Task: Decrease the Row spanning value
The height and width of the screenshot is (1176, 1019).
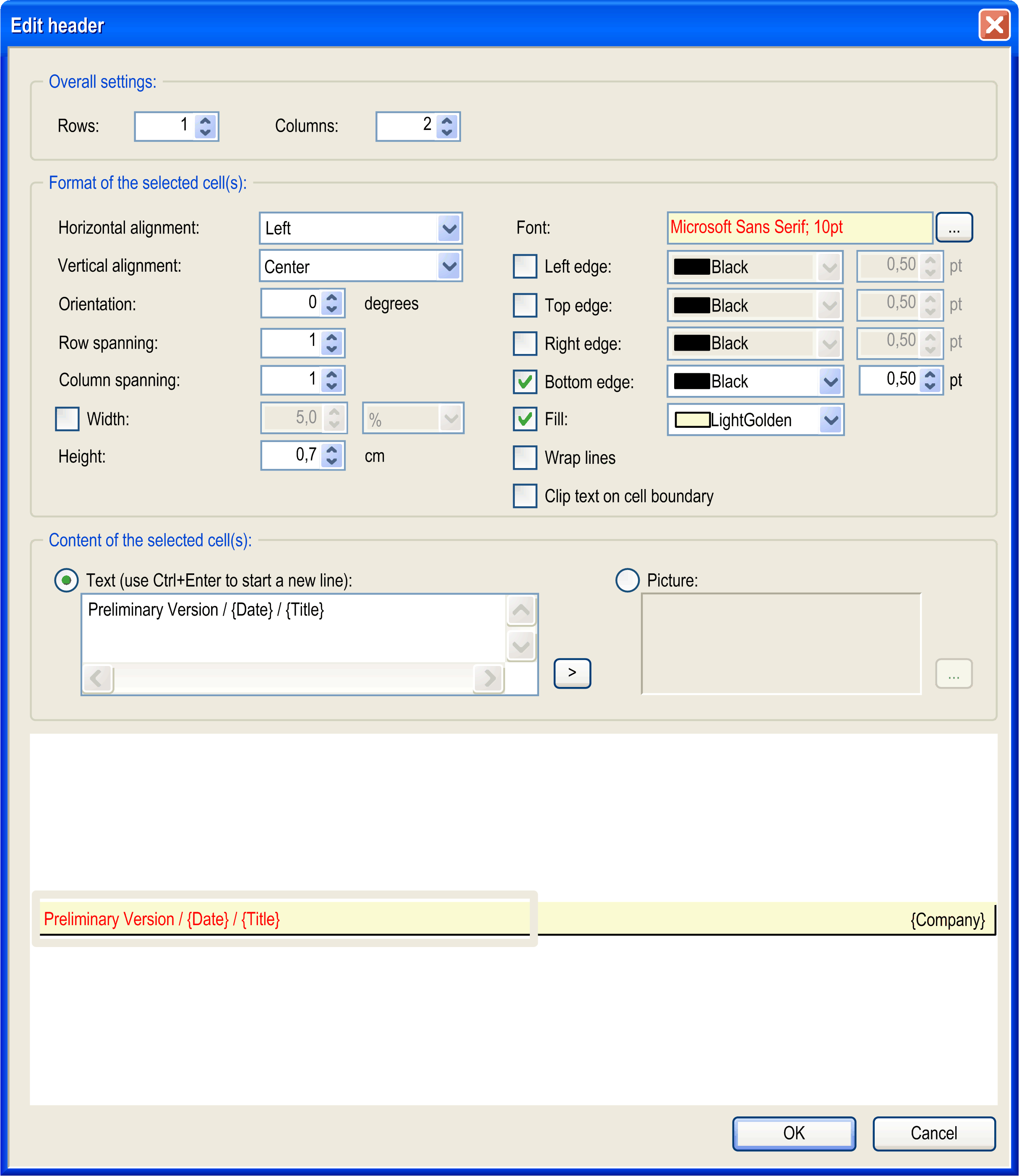Action: point(331,349)
